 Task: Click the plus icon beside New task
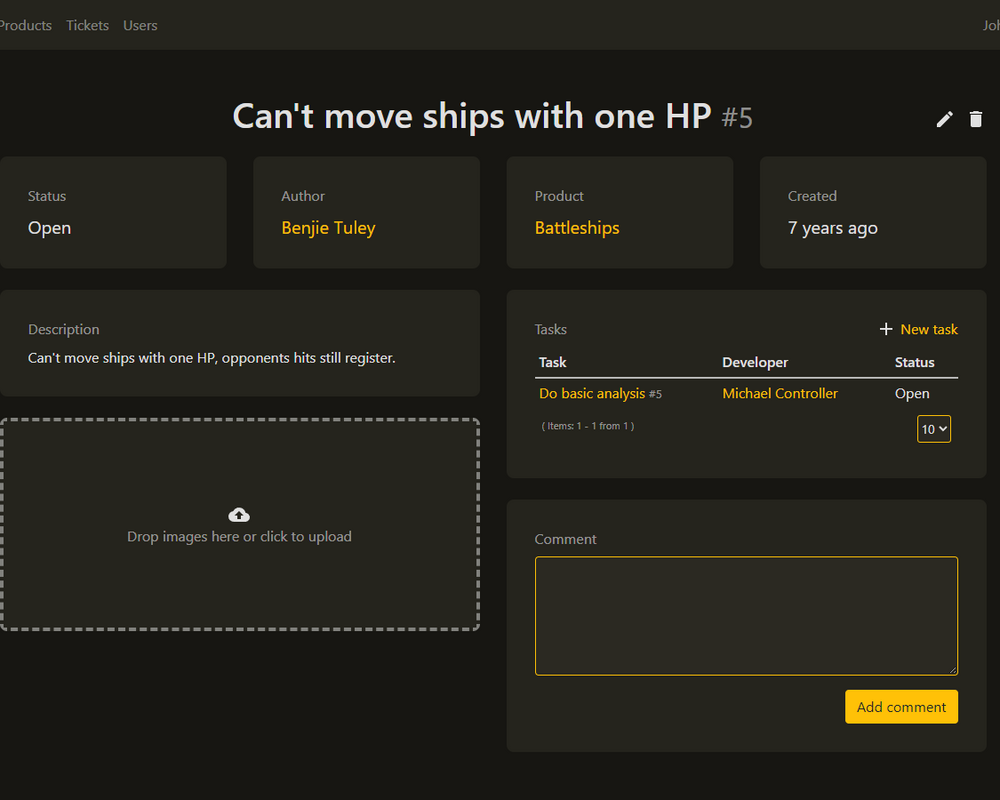[x=886, y=329]
